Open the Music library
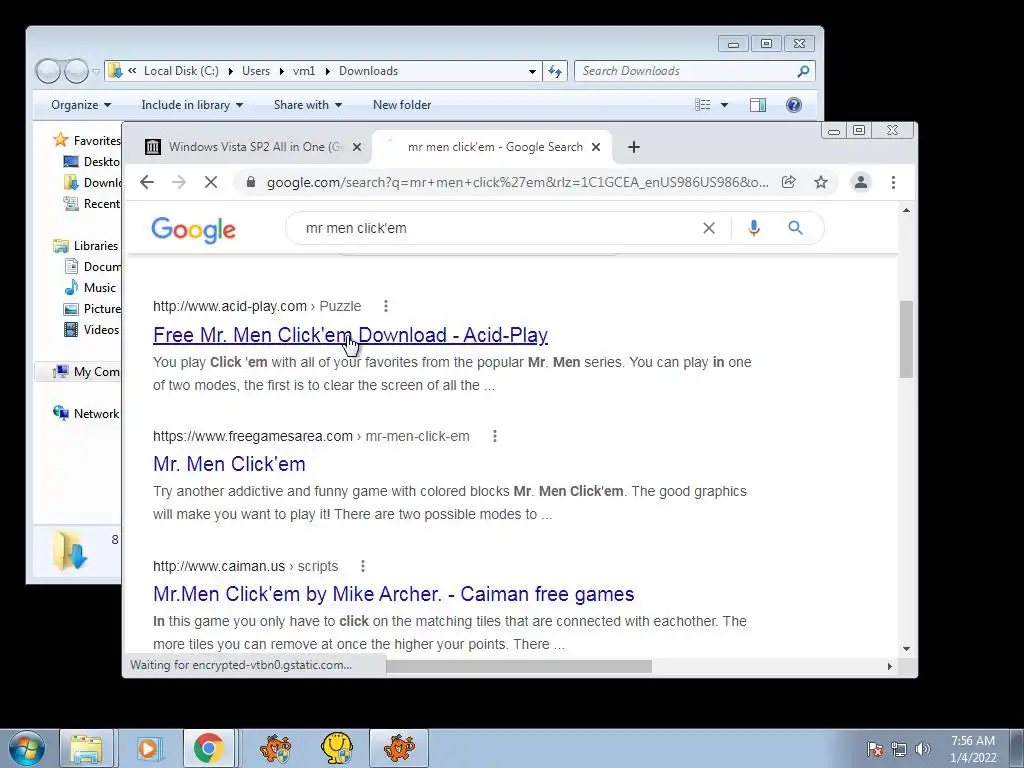This screenshot has height=768, width=1024. 91,287
